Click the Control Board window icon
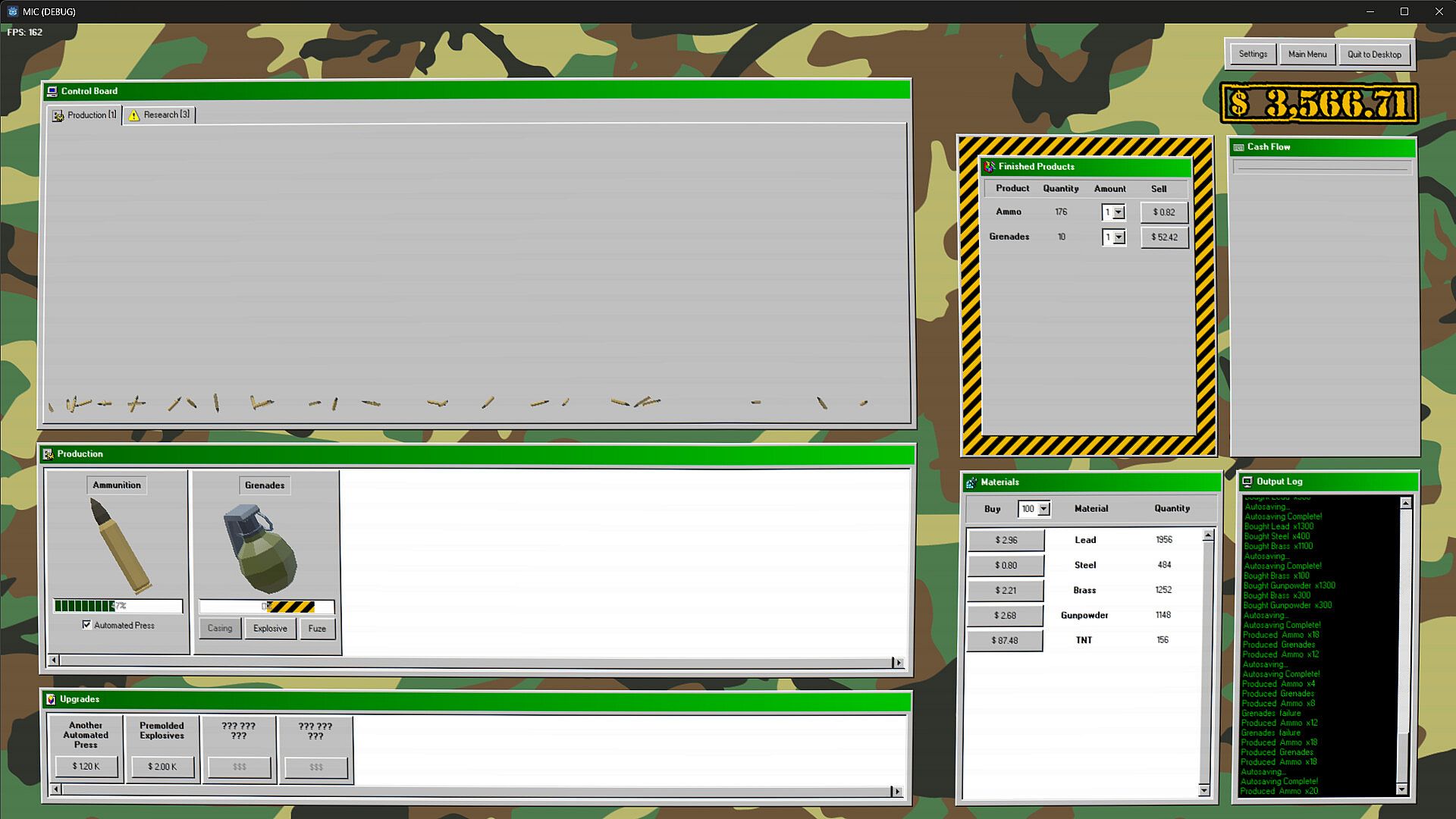The height and width of the screenshot is (819, 1456). point(52,91)
